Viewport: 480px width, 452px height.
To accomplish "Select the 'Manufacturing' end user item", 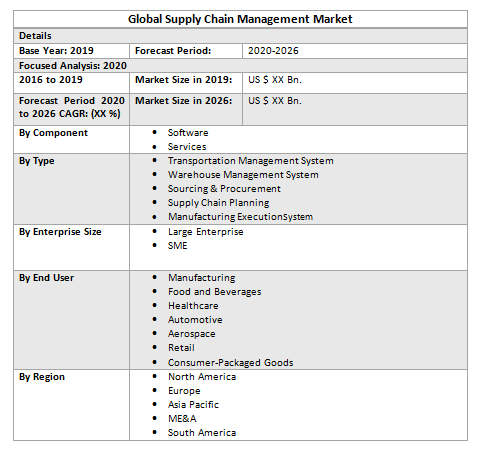I will tap(201, 278).
